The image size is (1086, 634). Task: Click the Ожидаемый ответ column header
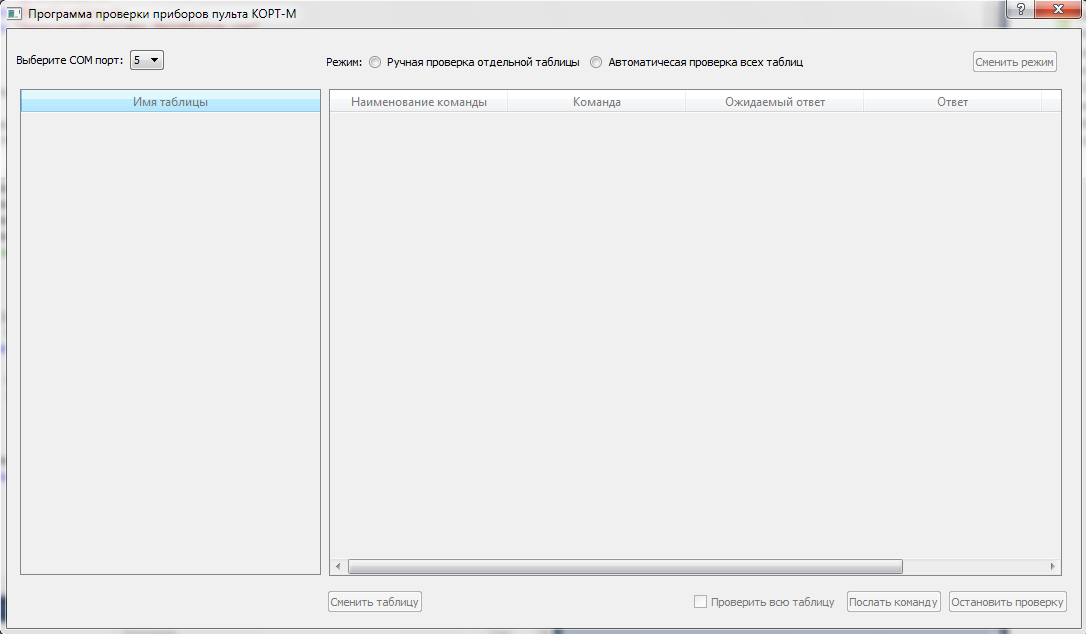[x=774, y=102]
